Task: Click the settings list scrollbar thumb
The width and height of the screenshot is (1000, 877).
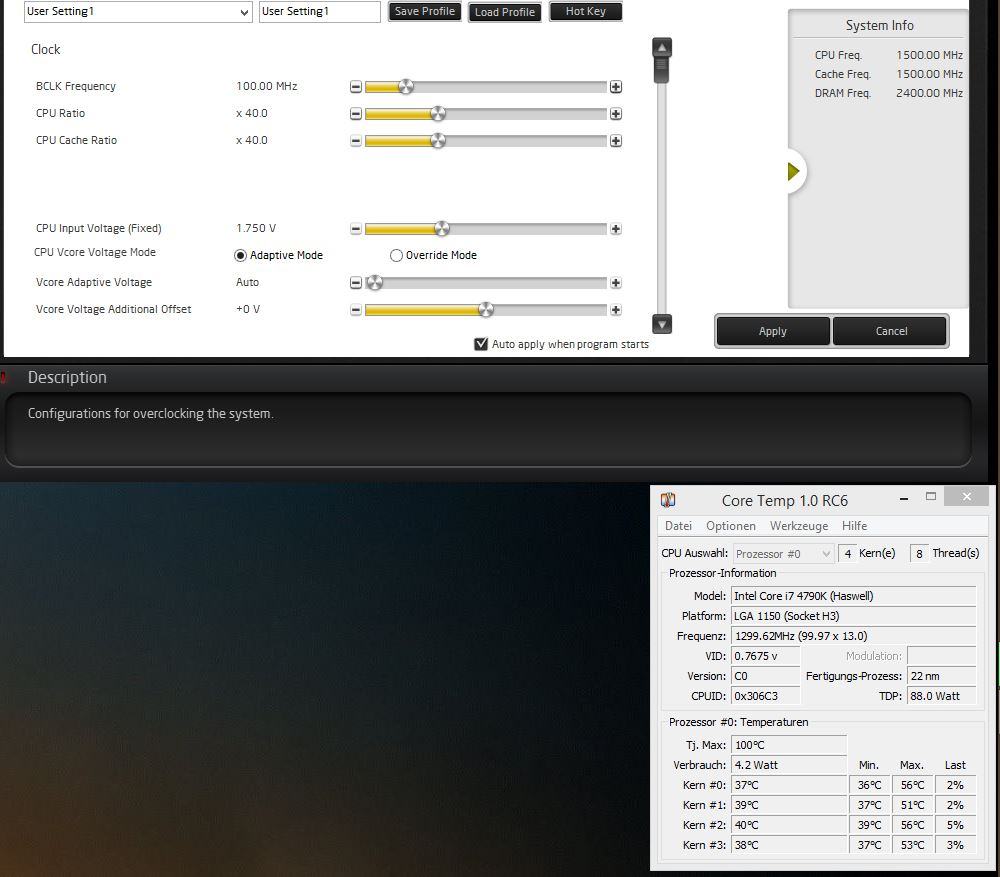Action: (661, 70)
